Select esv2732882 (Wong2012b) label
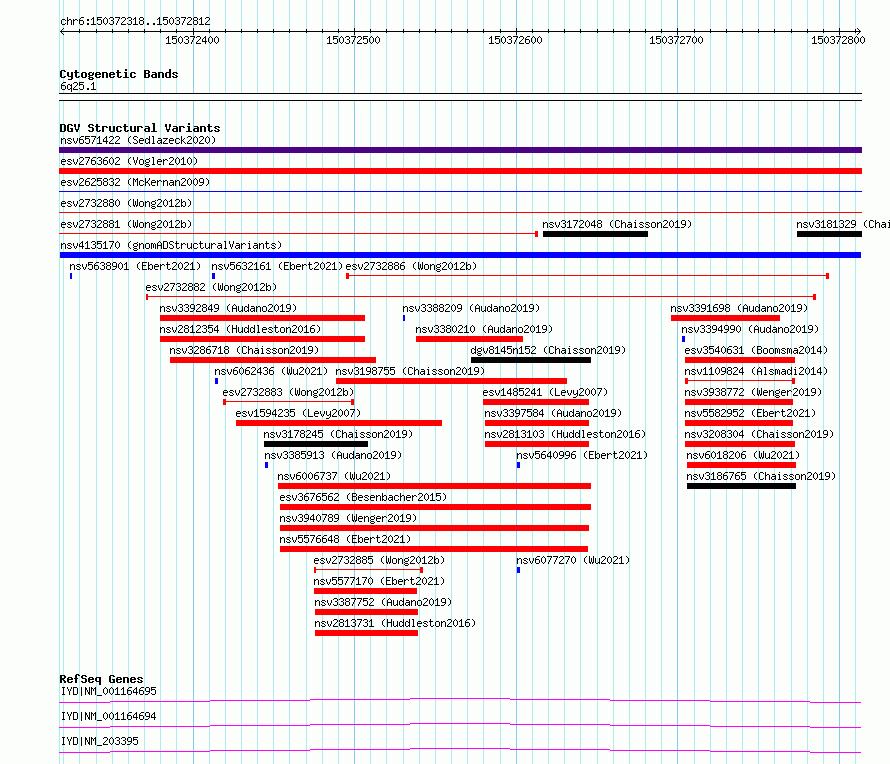The image size is (890, 764). (x=211, y=287)
